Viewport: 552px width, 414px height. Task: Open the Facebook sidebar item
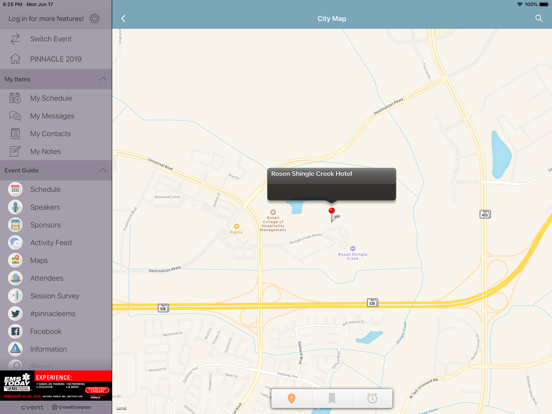pos(56,331)
